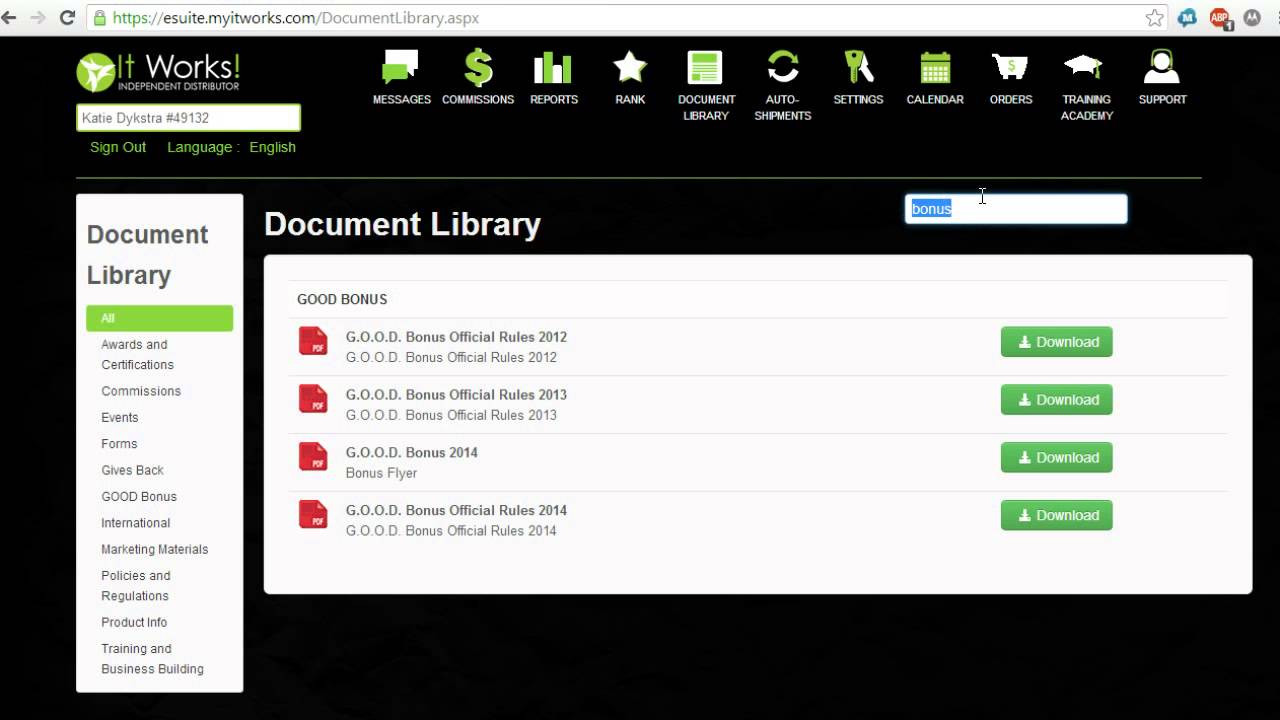Download G.O.O.D. Bonus Official Rules 2012

[x=1056, y=342]
